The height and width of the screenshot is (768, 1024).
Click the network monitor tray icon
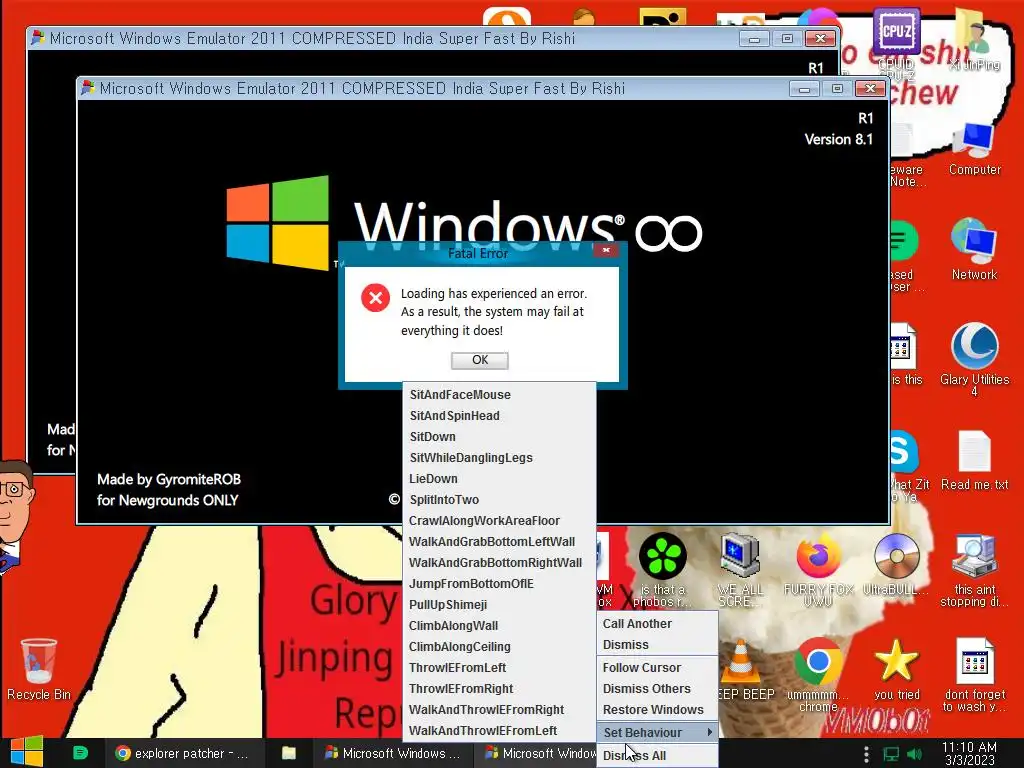click(x=891, y=754)
